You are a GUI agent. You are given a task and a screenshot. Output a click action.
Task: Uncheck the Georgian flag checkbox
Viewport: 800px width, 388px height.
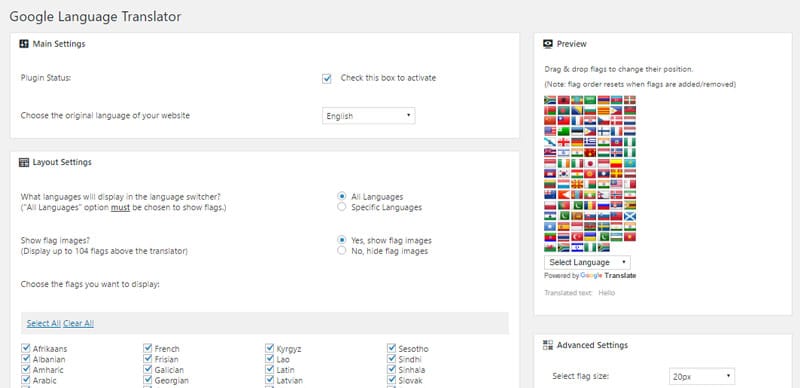[148, 380]
